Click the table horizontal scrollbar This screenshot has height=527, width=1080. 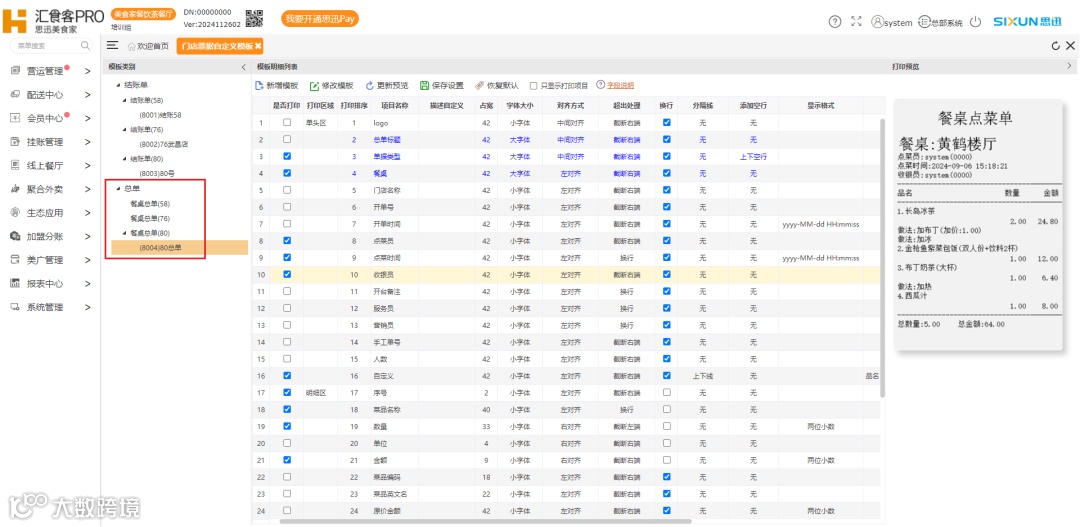(486, 521)
